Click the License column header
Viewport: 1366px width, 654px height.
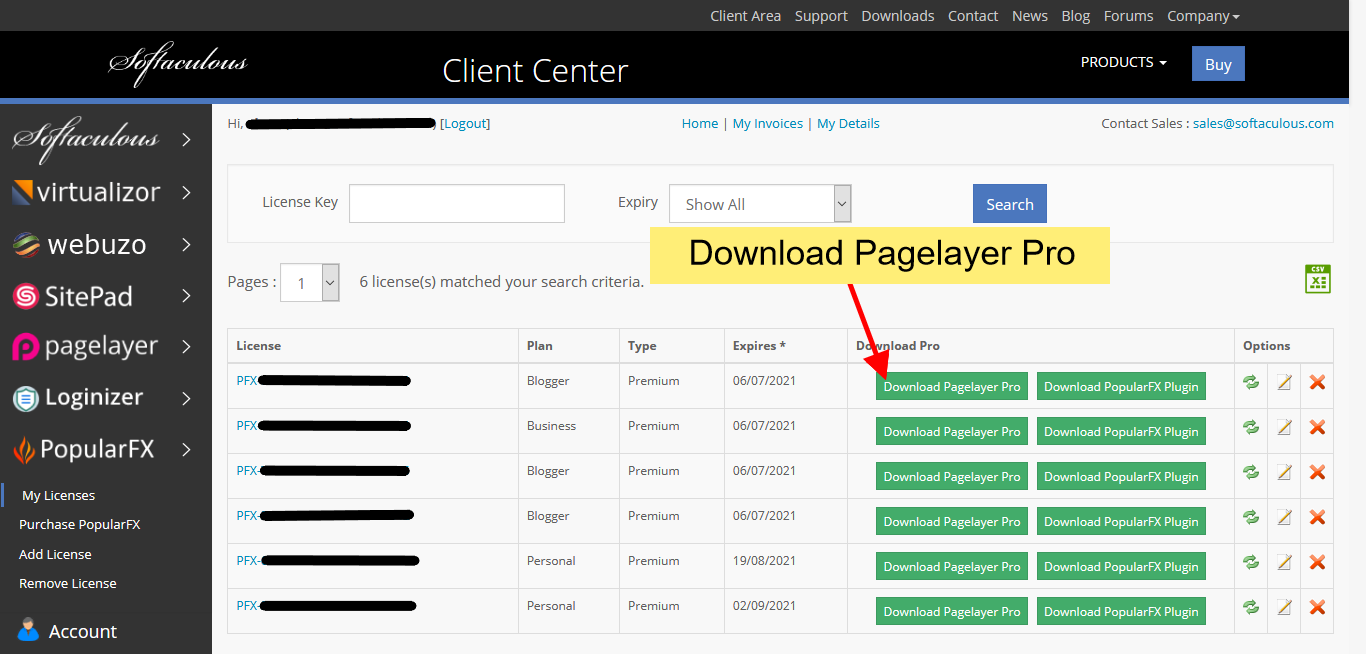click(x=258, y=345)
